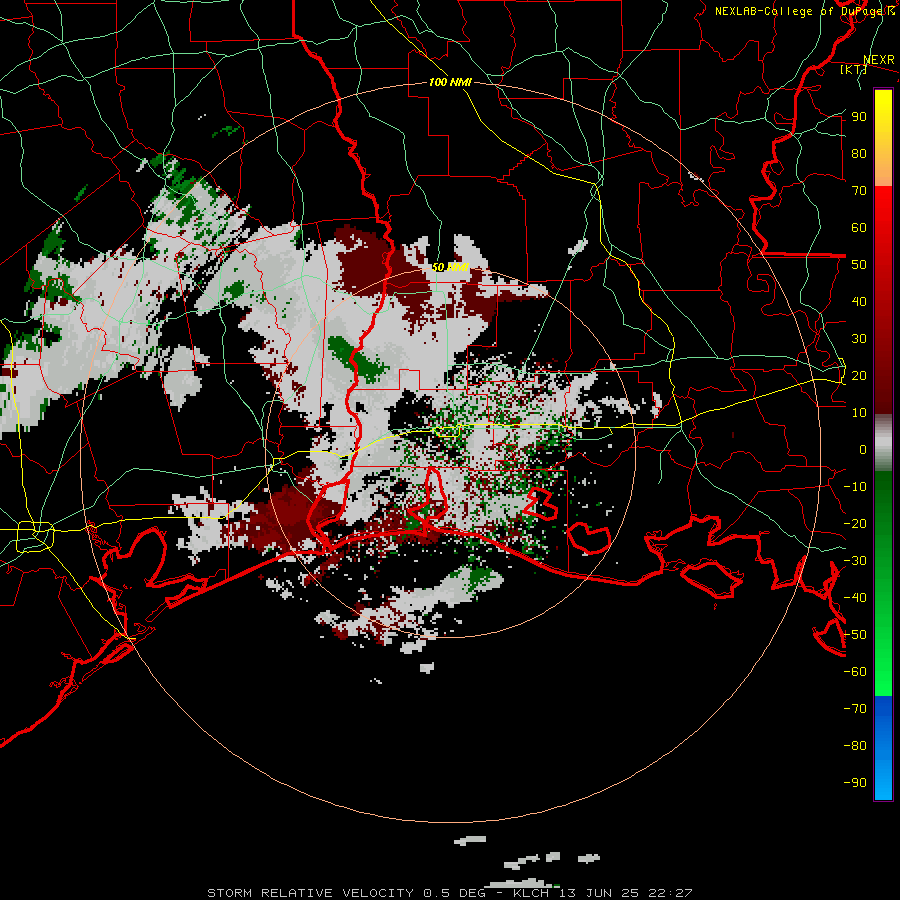Click KLCH 13 JUN 25 22:27 timestamp
This screenshot has height=900, width=900.
coord(603,893)
